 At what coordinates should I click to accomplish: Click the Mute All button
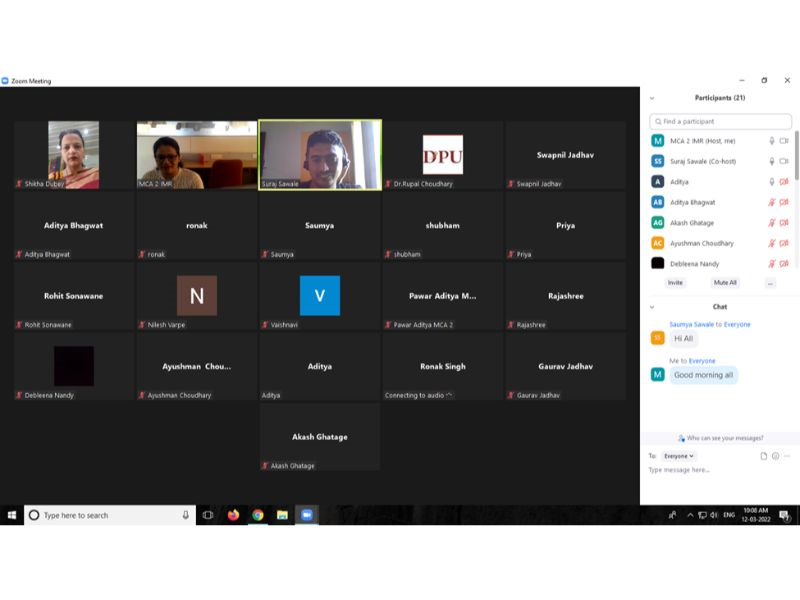(725, 283)
